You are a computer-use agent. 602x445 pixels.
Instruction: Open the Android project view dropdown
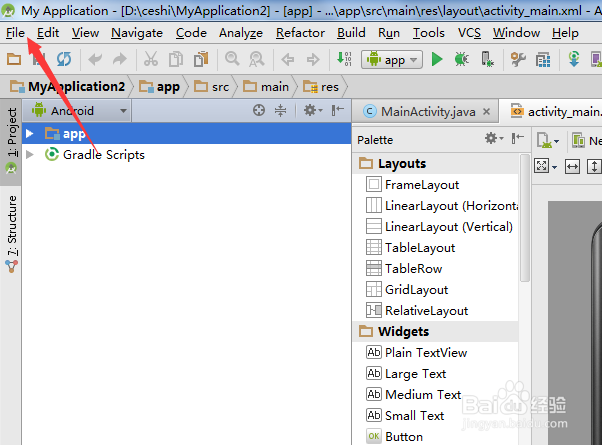coord(79,111)
